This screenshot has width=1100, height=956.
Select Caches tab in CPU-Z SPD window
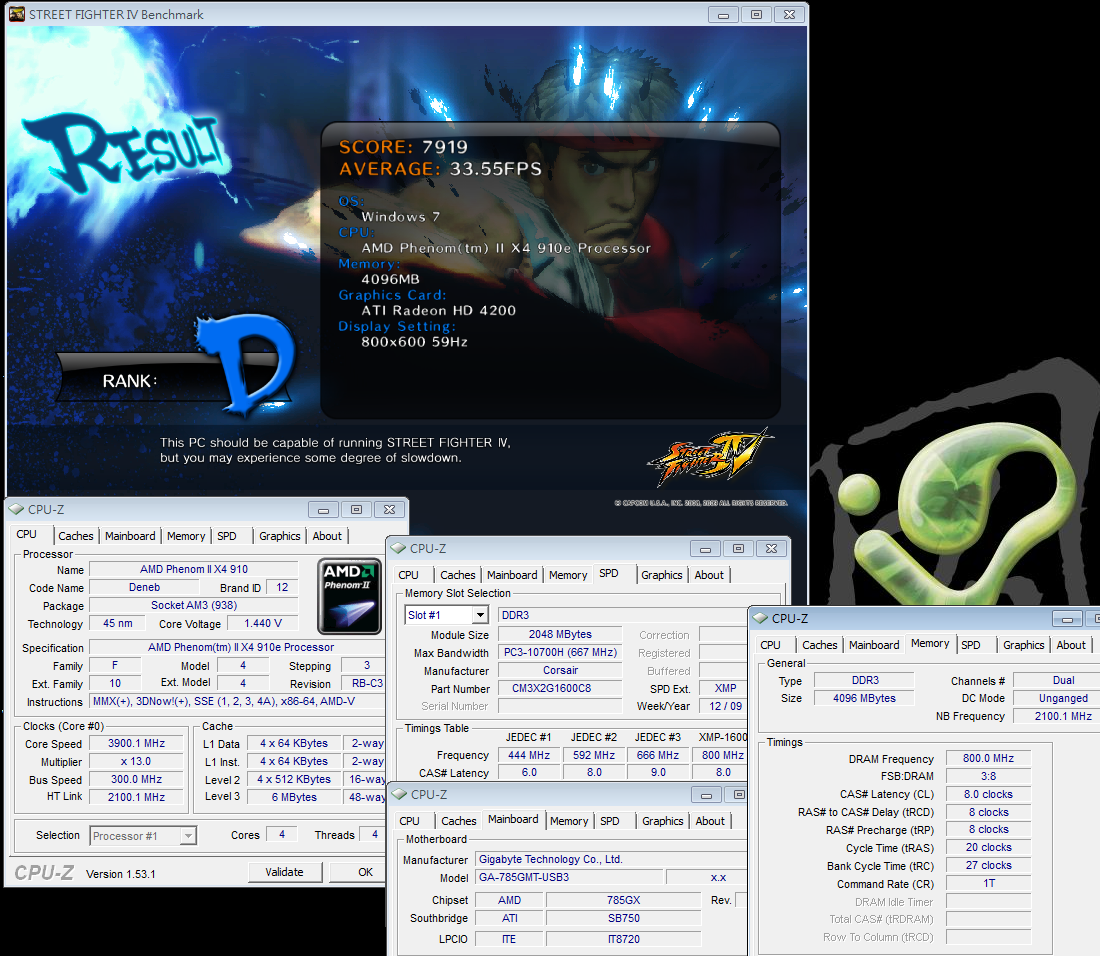point(457,575)
